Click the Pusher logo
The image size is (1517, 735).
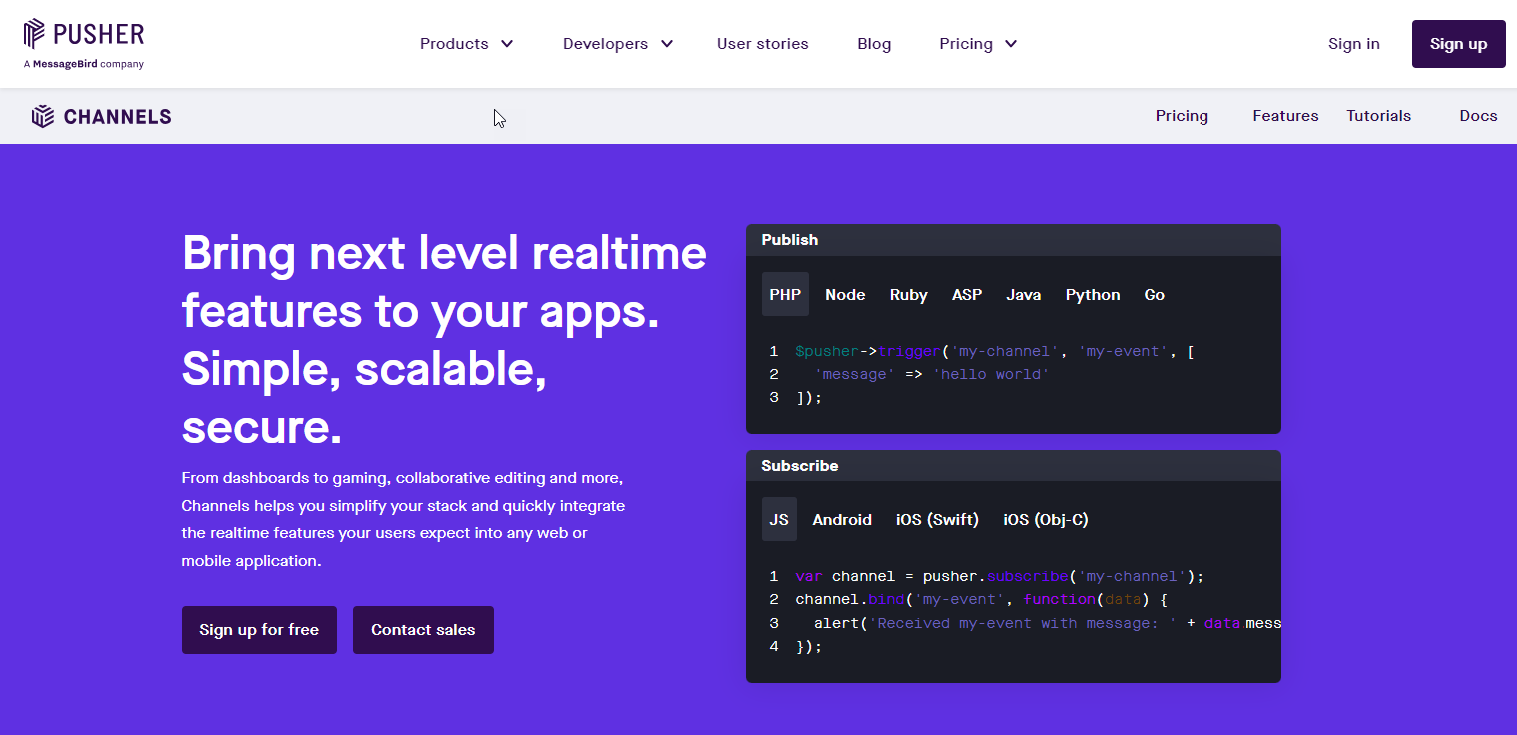pyautogui.click(x=84, y=35)
